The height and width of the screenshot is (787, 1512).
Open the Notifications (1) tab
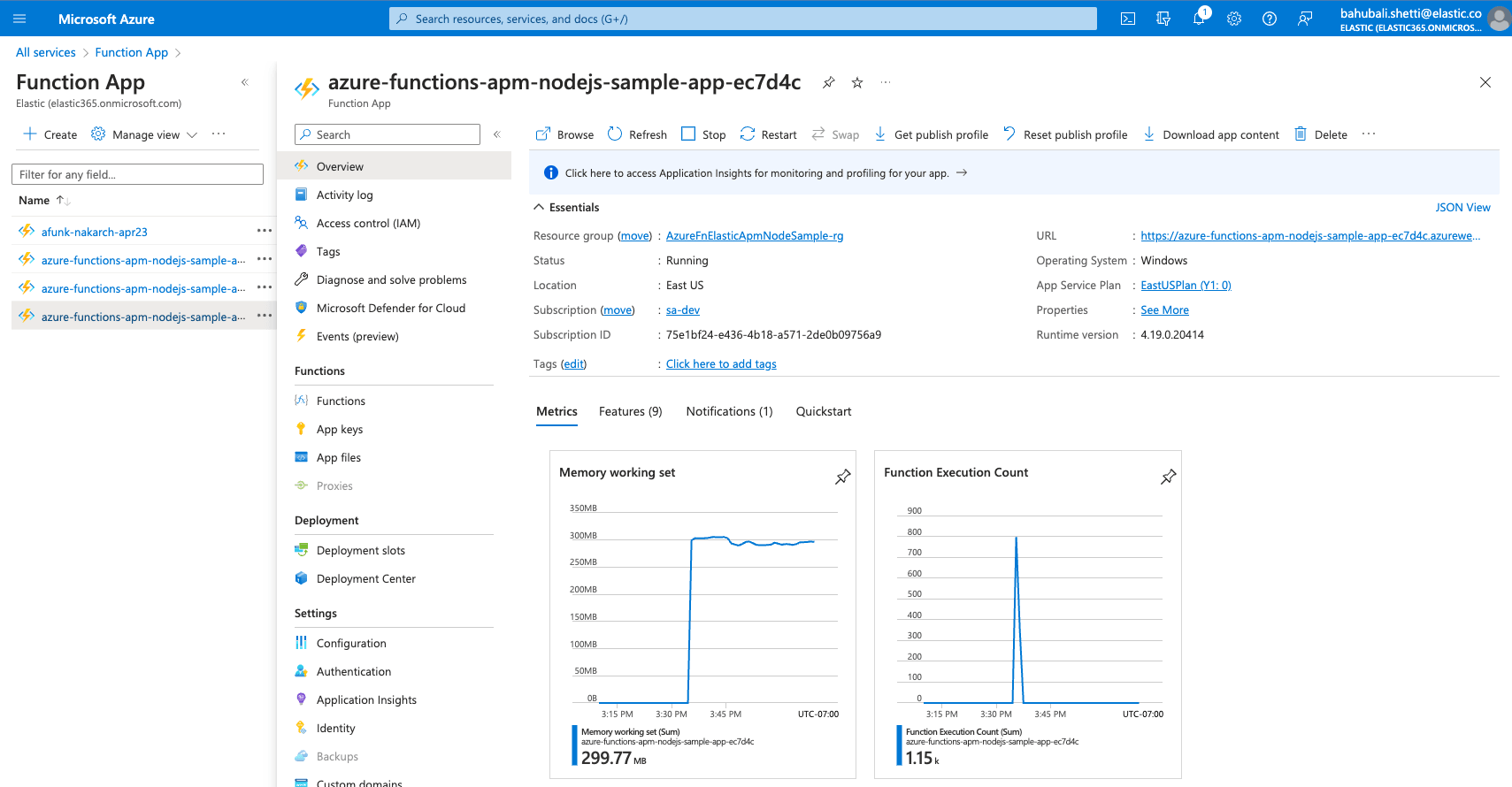pyautogui.click(x=729, y=411)
